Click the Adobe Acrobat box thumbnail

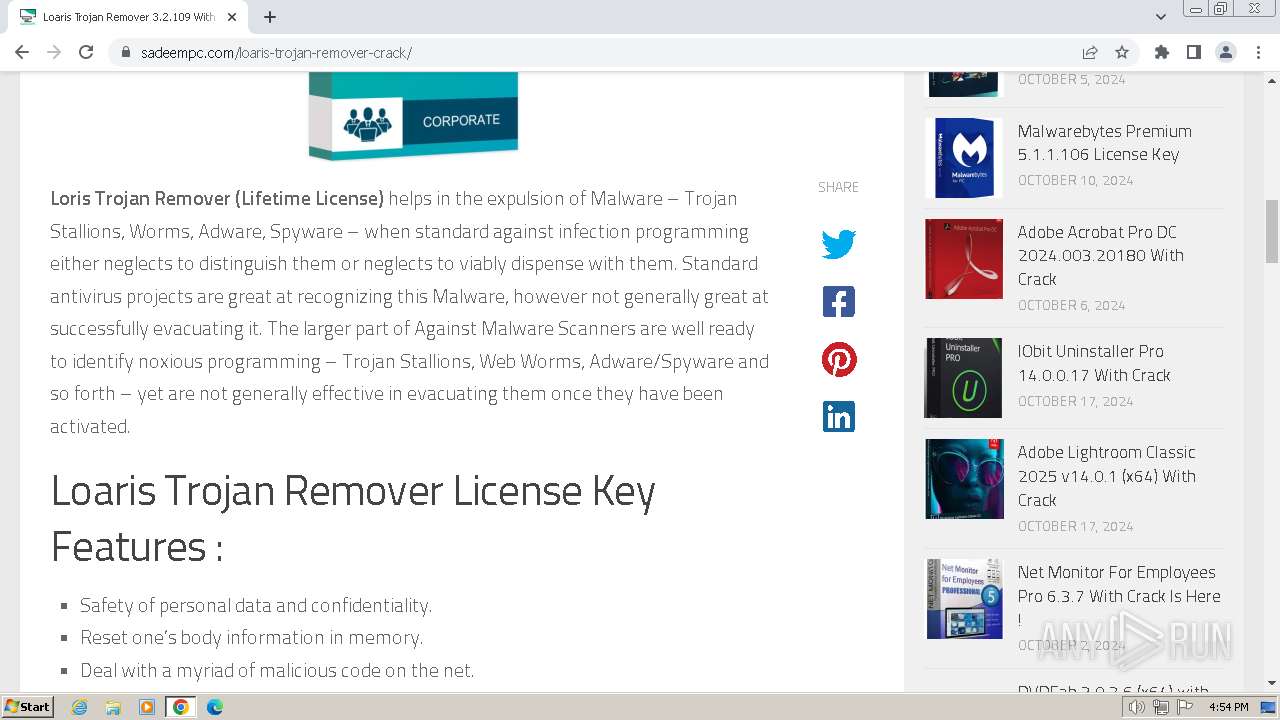click(x=963, y=258)
